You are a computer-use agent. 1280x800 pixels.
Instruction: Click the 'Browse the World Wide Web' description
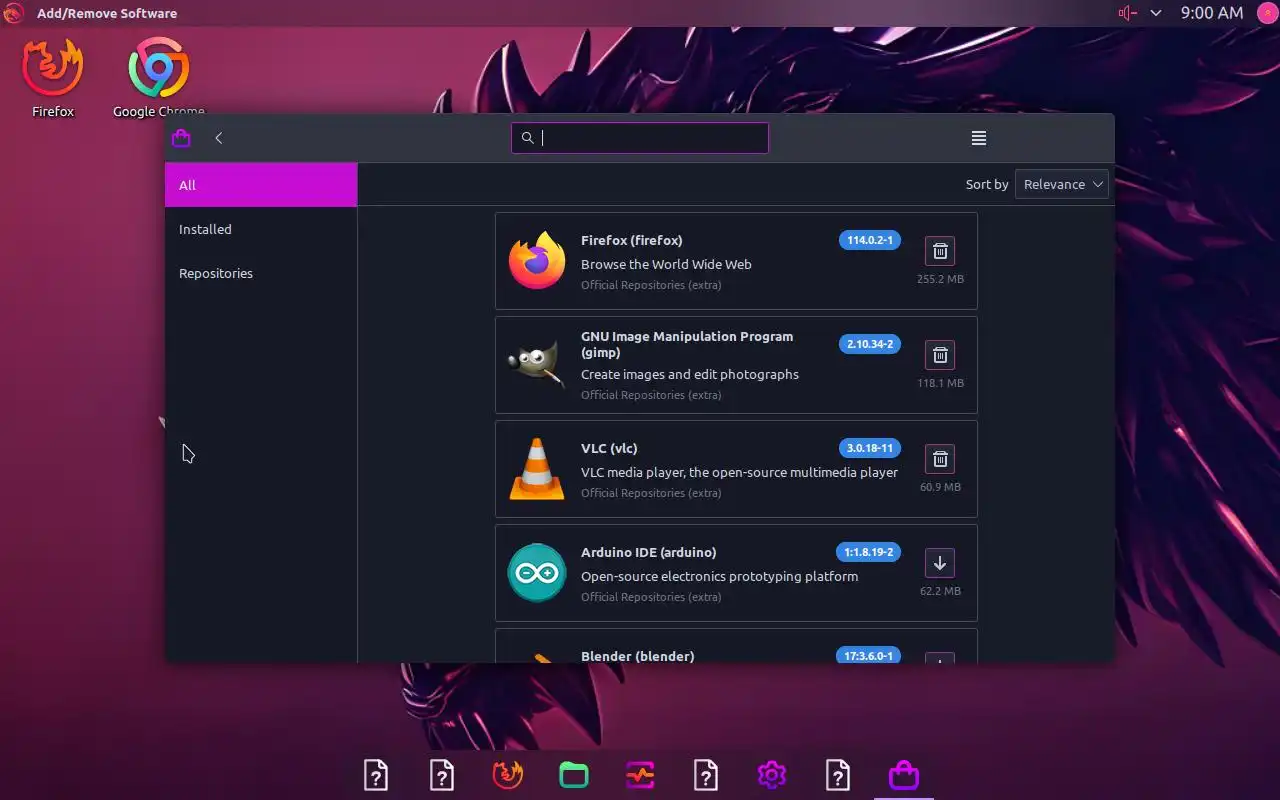coord(666,264)
